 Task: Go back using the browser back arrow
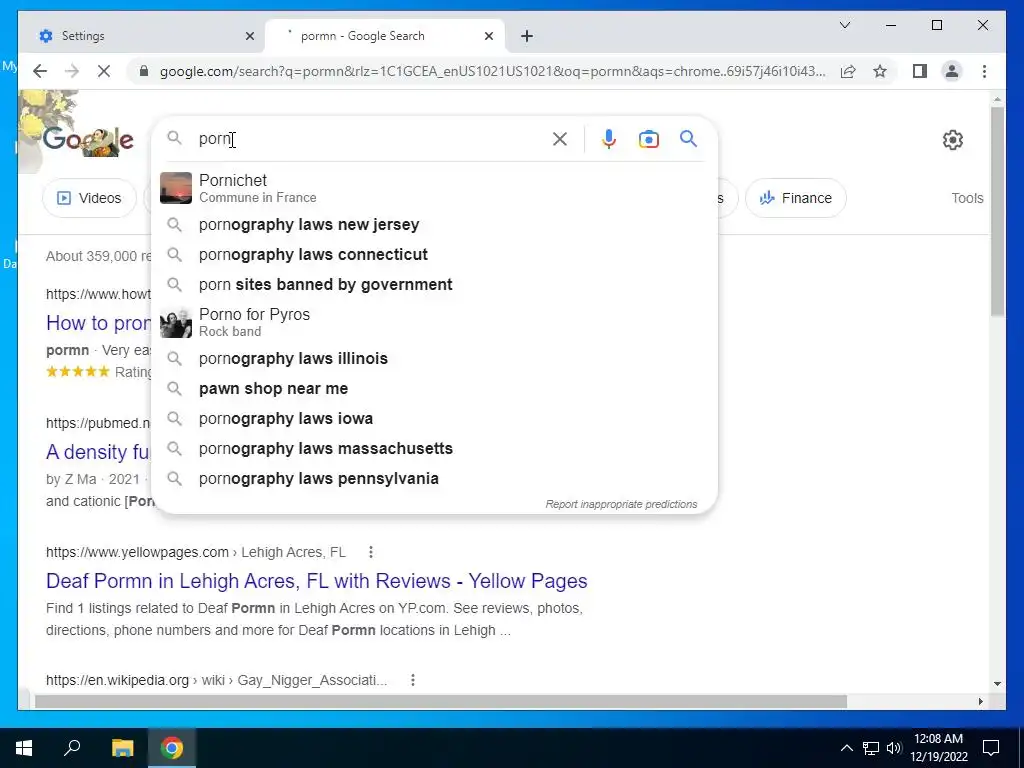pos(40,71)
